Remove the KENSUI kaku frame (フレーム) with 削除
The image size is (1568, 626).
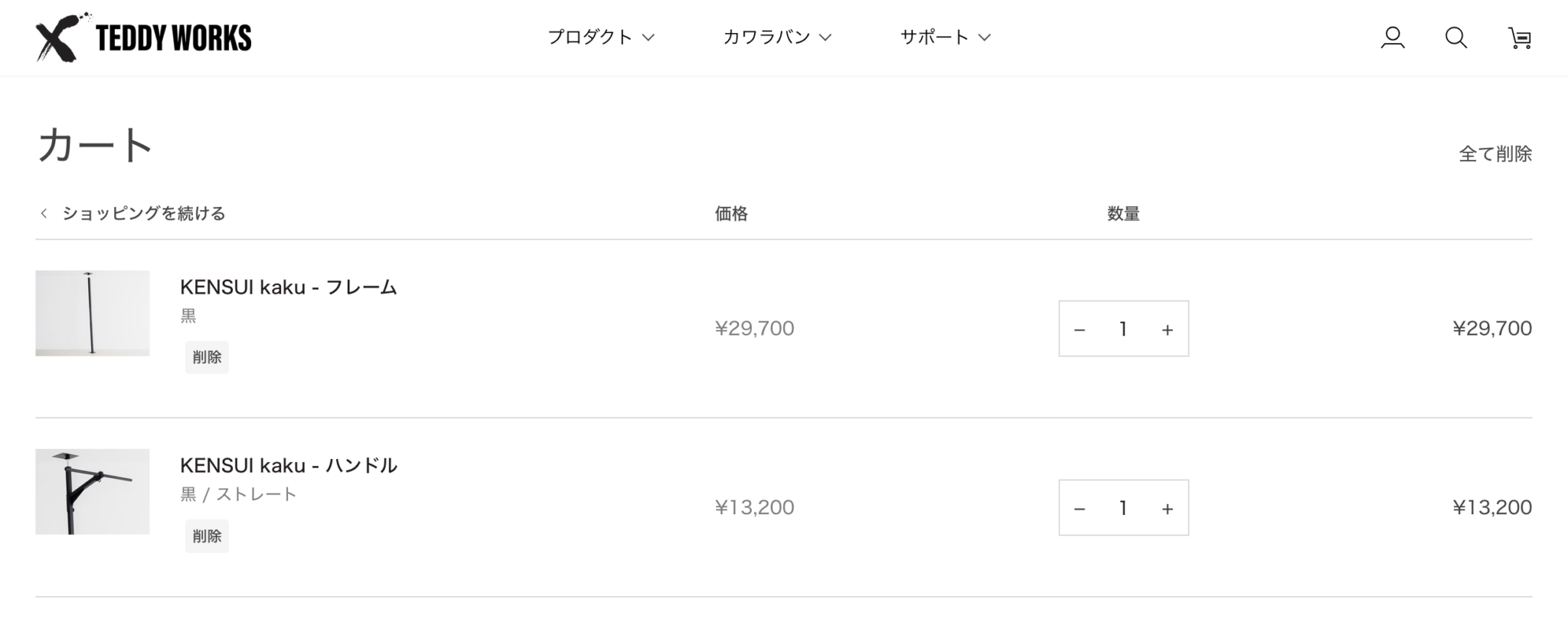click(207, 357)
